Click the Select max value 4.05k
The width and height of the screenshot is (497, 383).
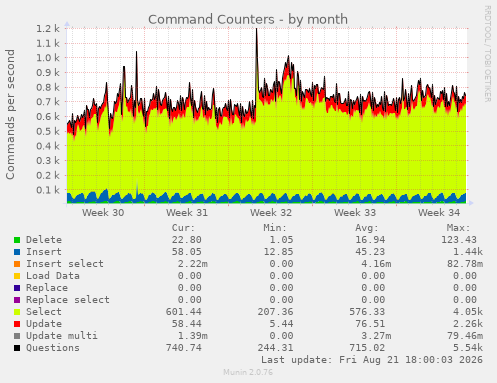(468, 312)
